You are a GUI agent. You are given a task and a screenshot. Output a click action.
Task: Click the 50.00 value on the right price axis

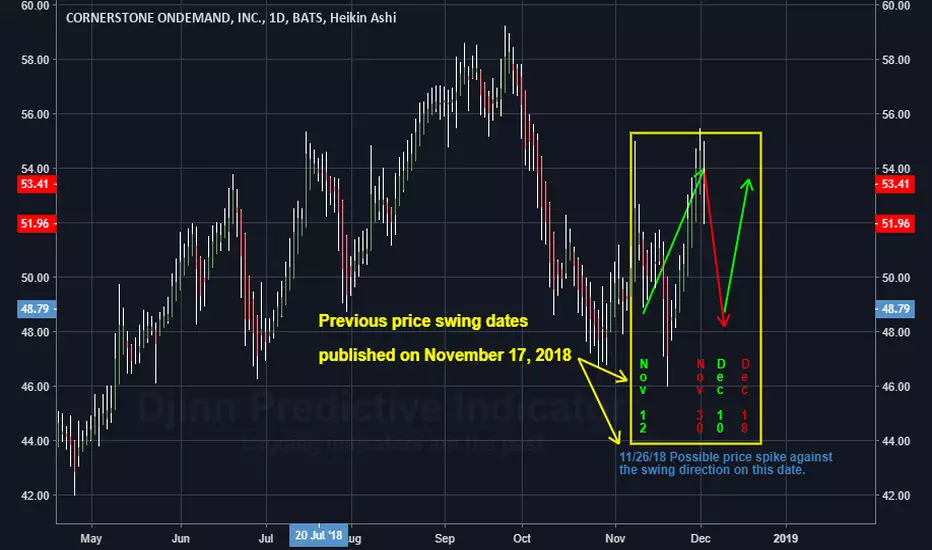[896, 278]
